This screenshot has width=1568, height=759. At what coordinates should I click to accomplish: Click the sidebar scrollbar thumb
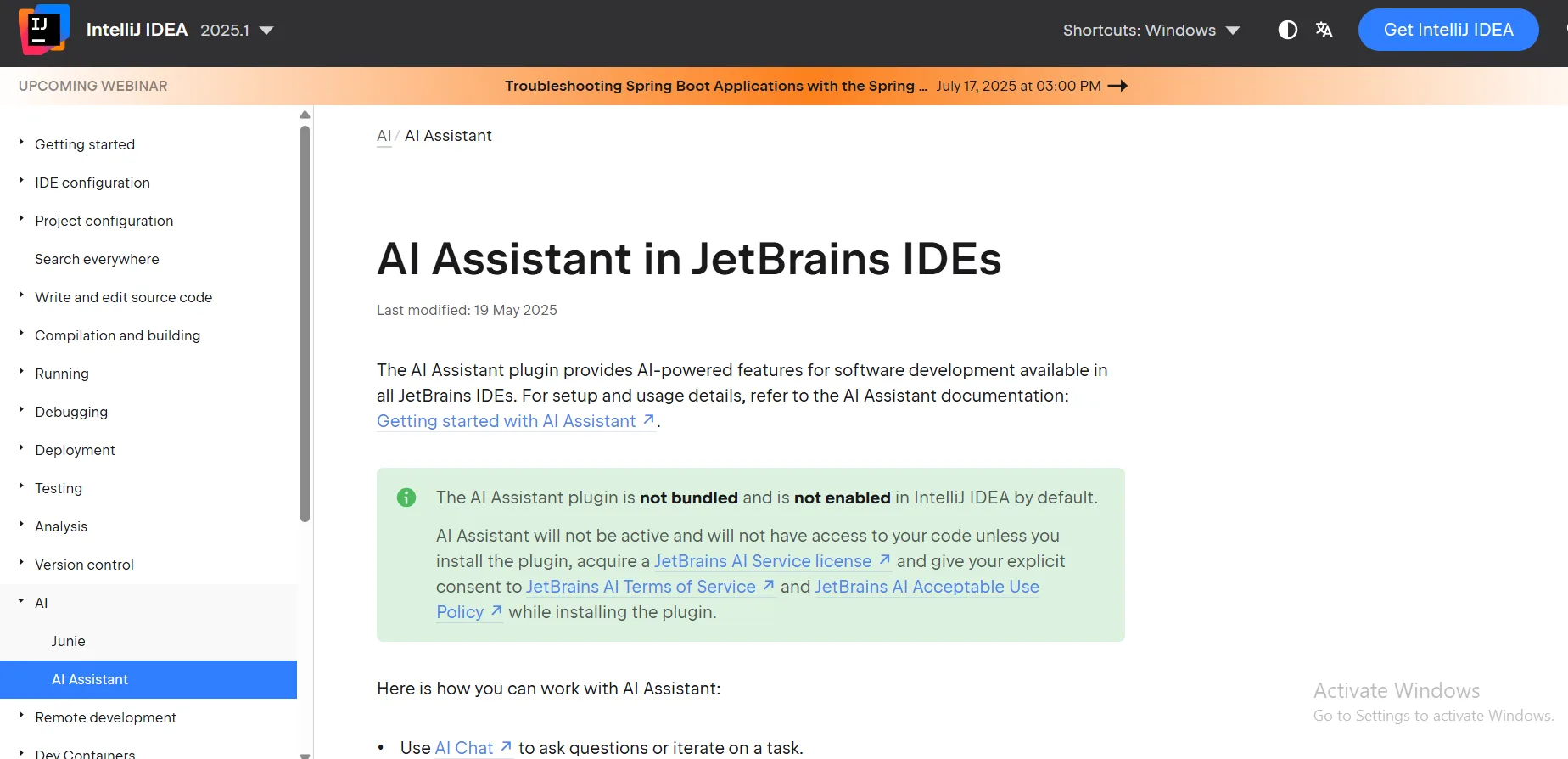[x=305, y=323]
